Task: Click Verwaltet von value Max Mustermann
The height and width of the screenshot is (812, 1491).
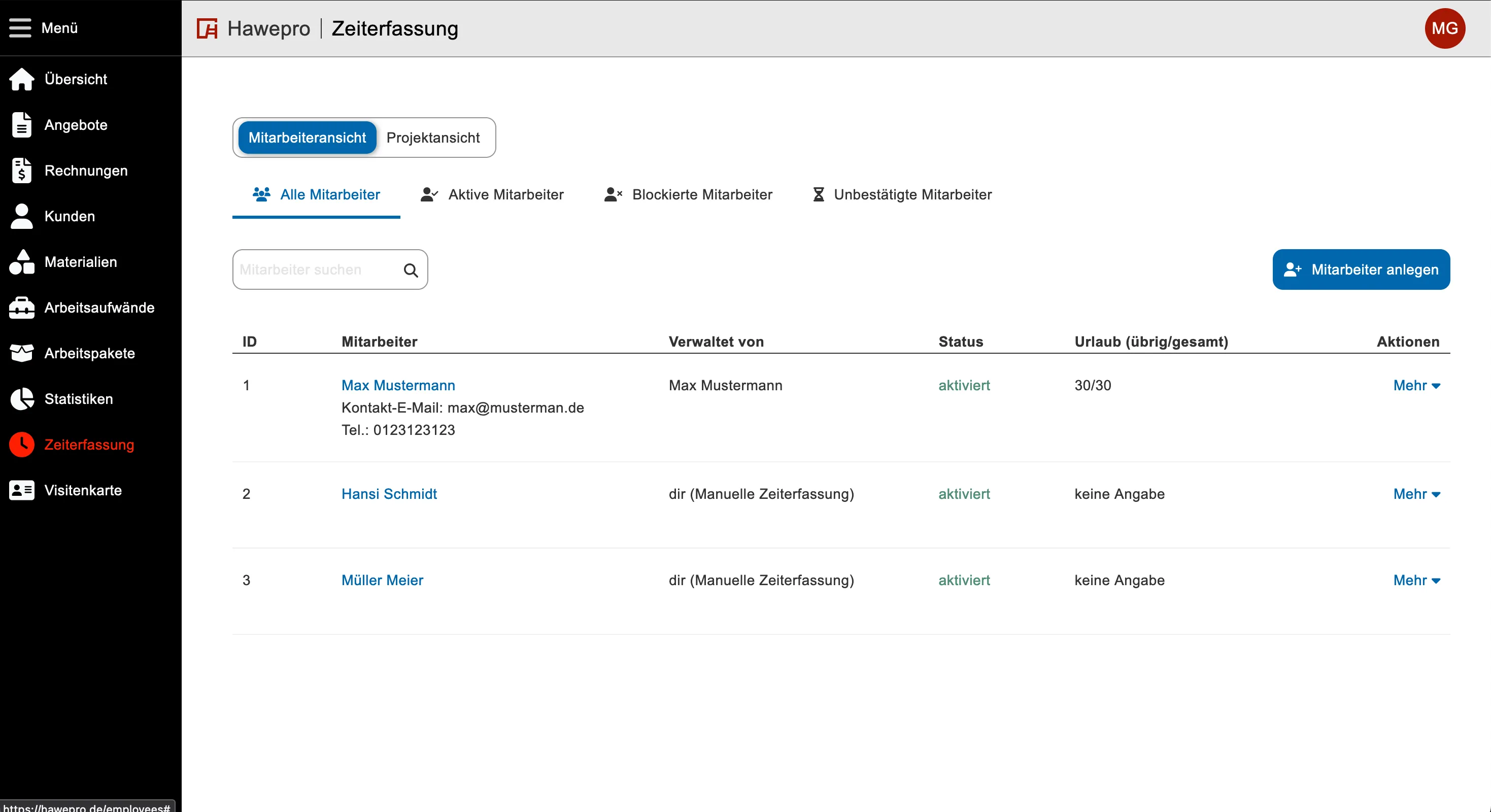Action: coord(725,386)
